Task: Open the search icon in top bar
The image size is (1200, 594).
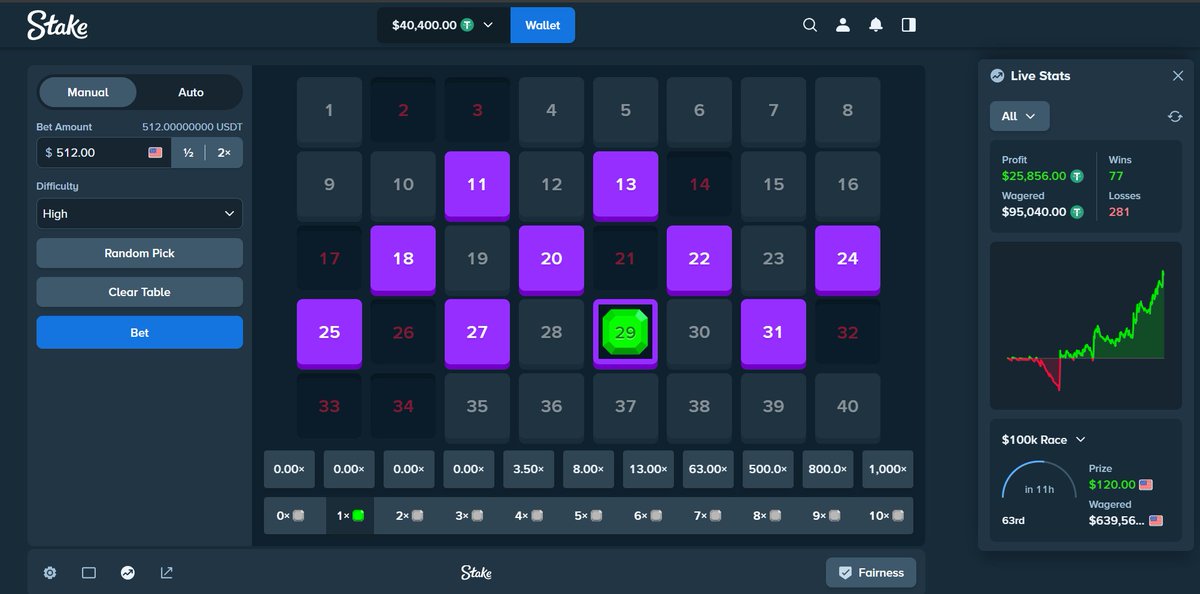Action: pyautogui.click(x=810, y=25)
